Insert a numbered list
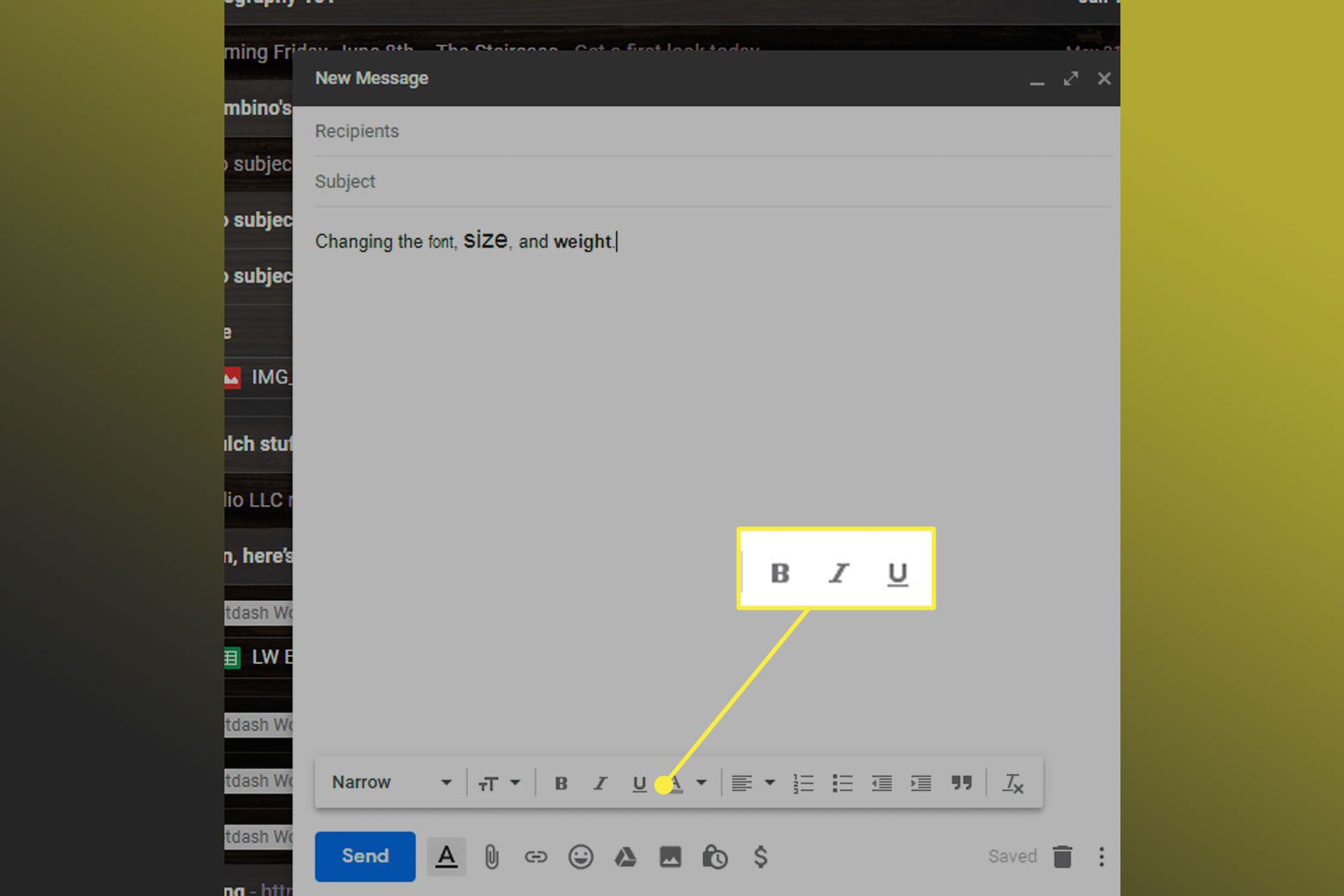The width and height of the screenshot is (1344, 896). point(803,783)
